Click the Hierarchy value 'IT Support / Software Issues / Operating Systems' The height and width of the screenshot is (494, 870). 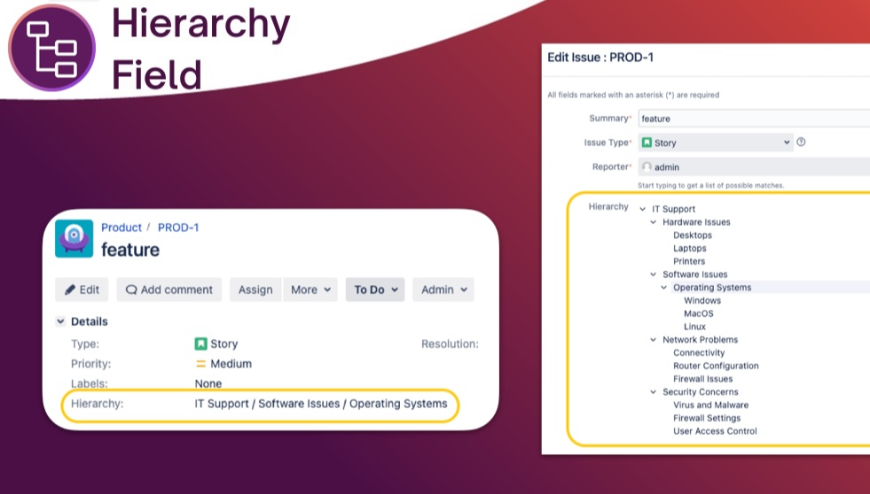click(x=321, y=404)
